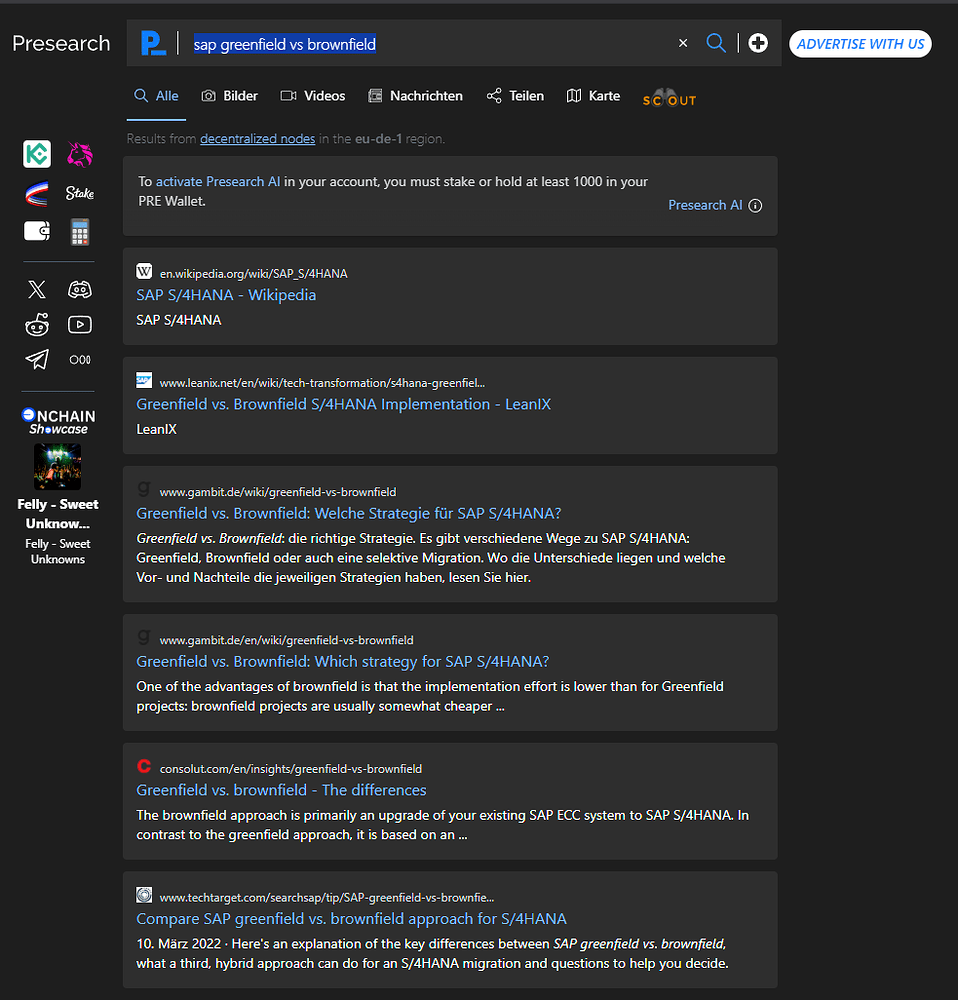This screenshot has width=958, height=1000.
Task: Click the wallet emoji shortcut
Action: coord(36,230)
